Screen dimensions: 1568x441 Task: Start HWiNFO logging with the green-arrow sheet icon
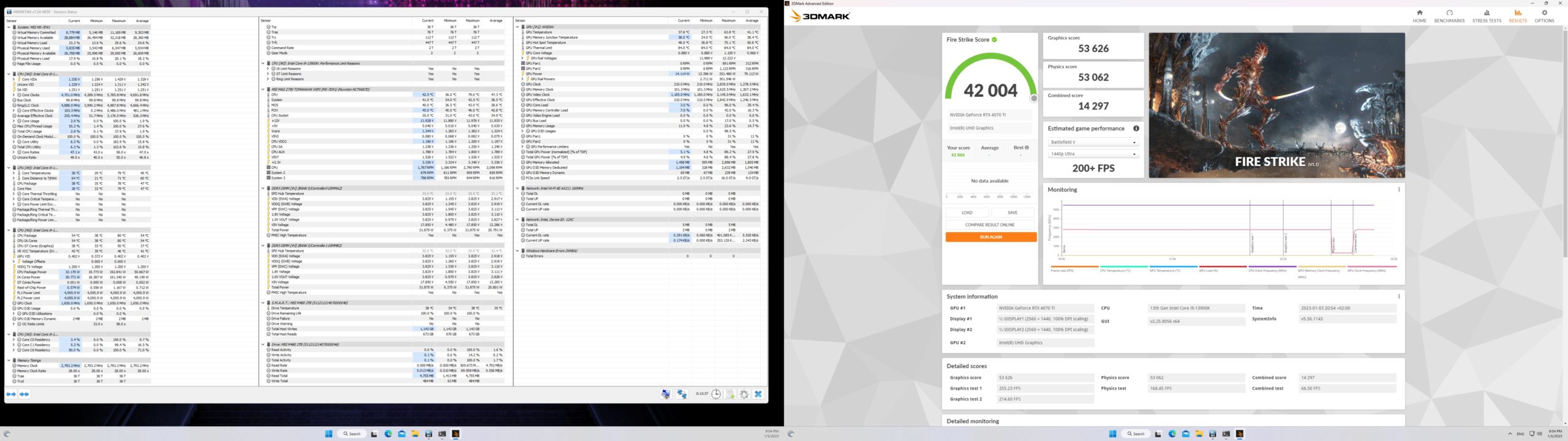(x=731, y=394)
